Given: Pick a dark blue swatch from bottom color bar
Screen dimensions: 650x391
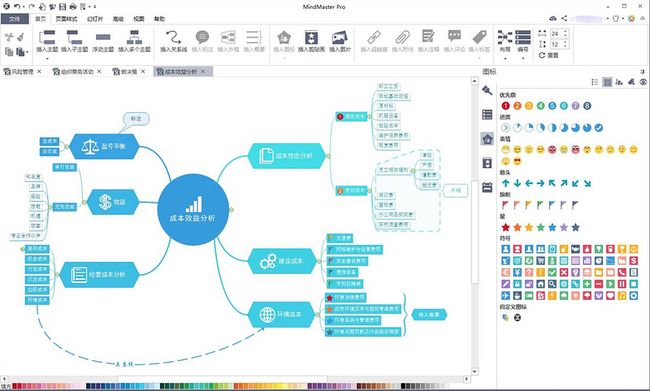Looking at the screenshot, I should pyautogui.click(x=92, y=386).
